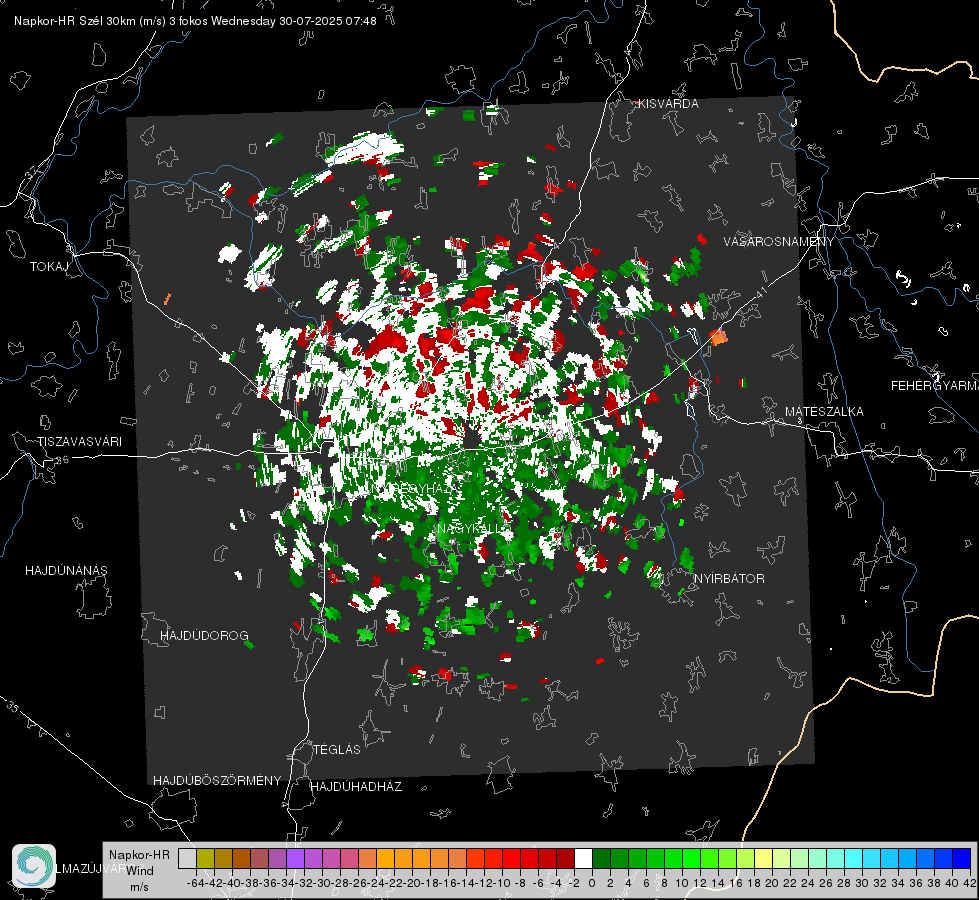Click the partly cut-off FEHÉRGYARMAT label

(935, 386)
